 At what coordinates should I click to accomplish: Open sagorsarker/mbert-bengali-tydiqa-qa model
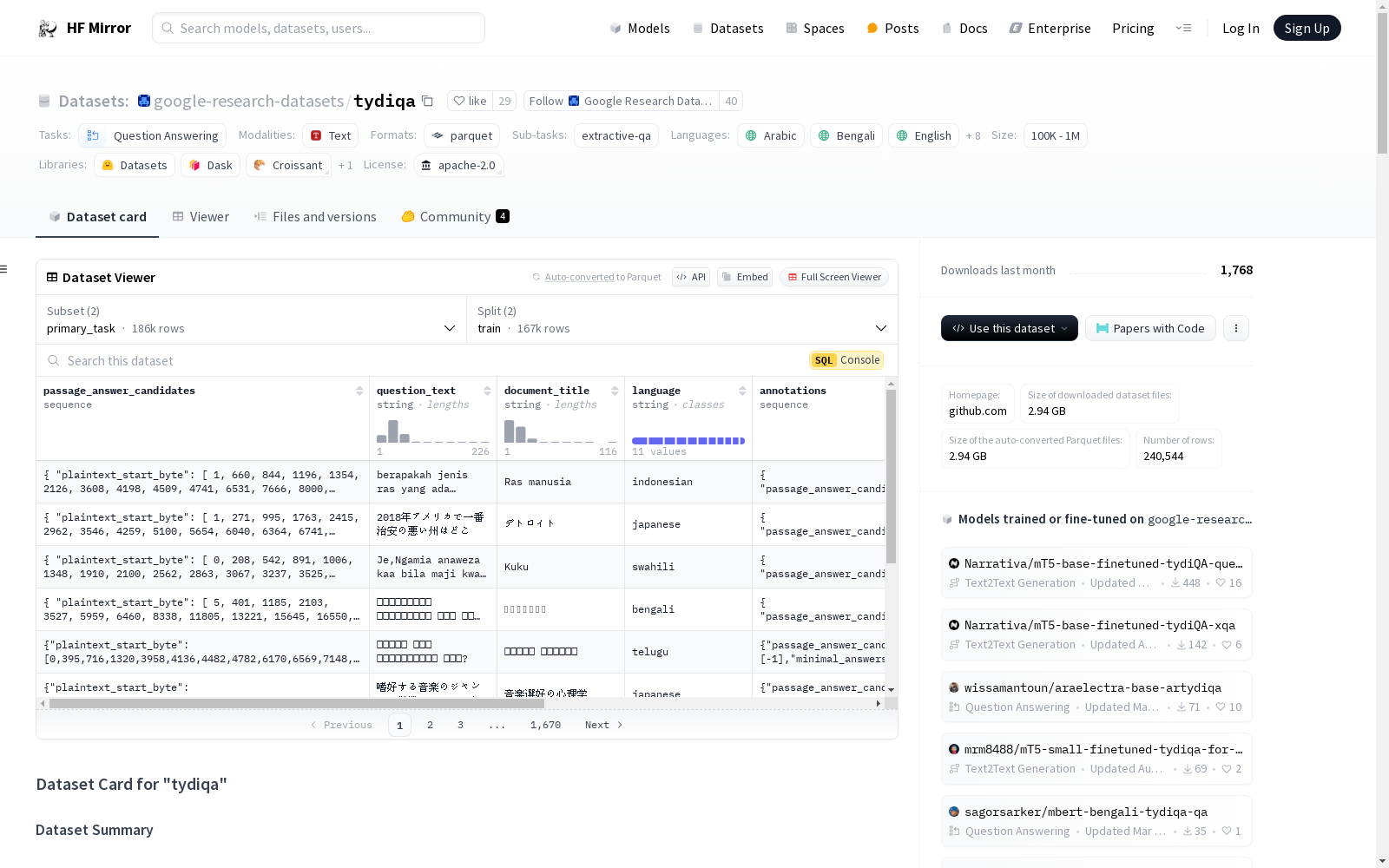(x=1096, y=821)
